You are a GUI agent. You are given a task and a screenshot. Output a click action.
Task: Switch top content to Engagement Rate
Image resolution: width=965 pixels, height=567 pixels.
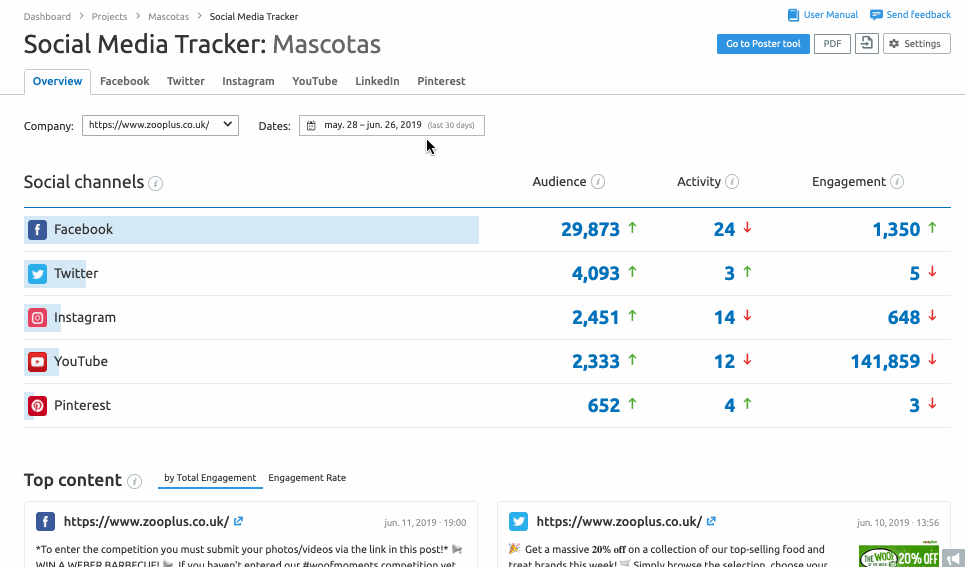[x=307, y=478]
